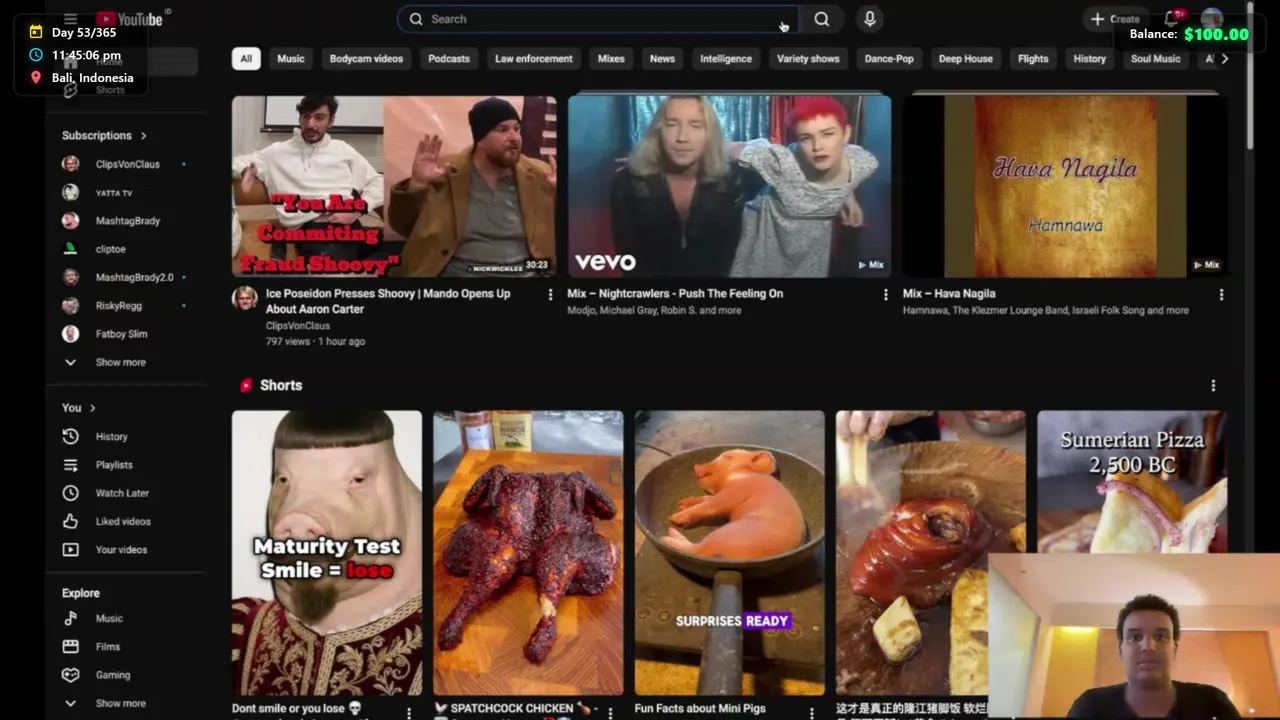This screenshot has height=720, width=1280.
Task: Open options menu for Nightcrawlers mix
Action: pos(885,295)
